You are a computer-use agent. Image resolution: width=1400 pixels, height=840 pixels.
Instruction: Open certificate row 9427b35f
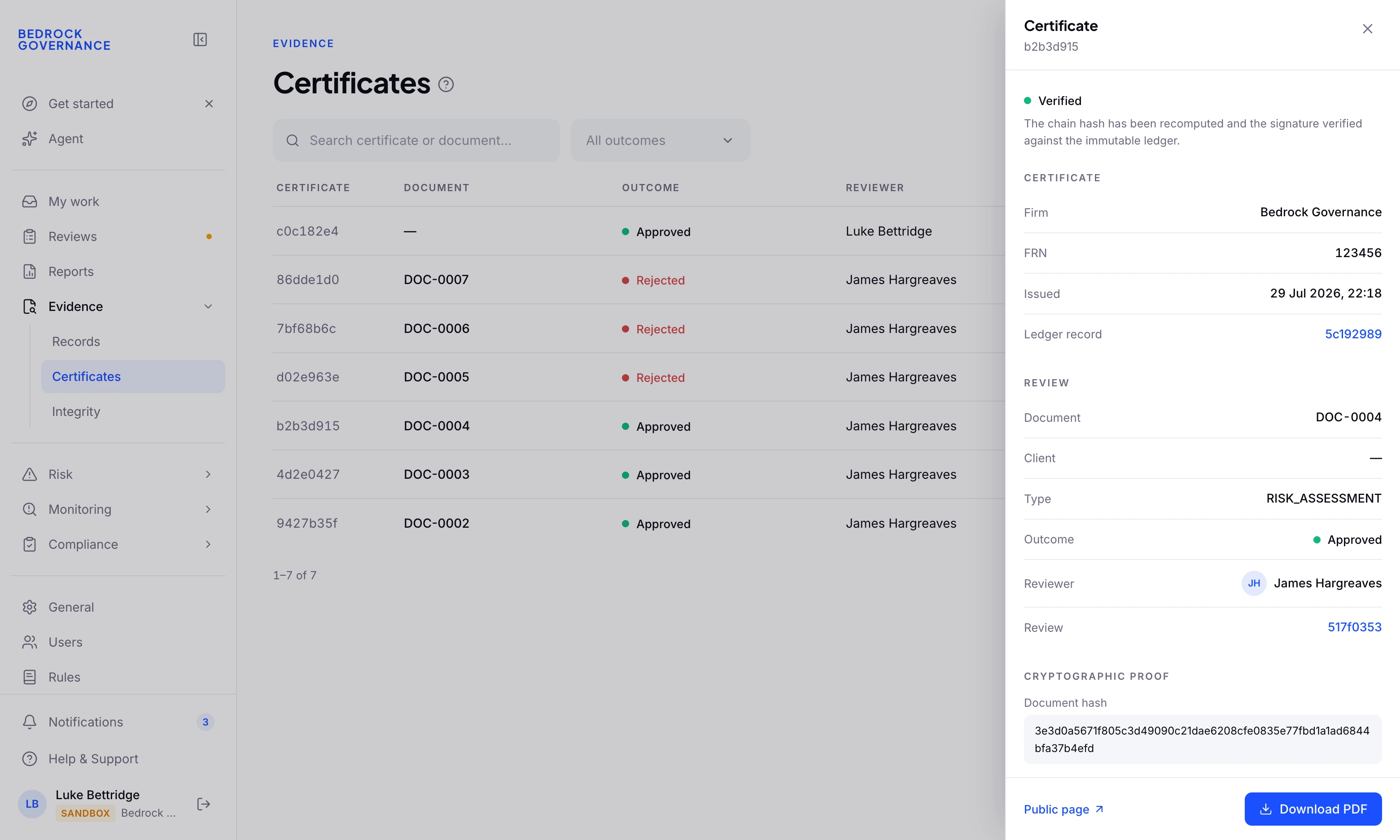pyautogui.click(x=639, y=524)
